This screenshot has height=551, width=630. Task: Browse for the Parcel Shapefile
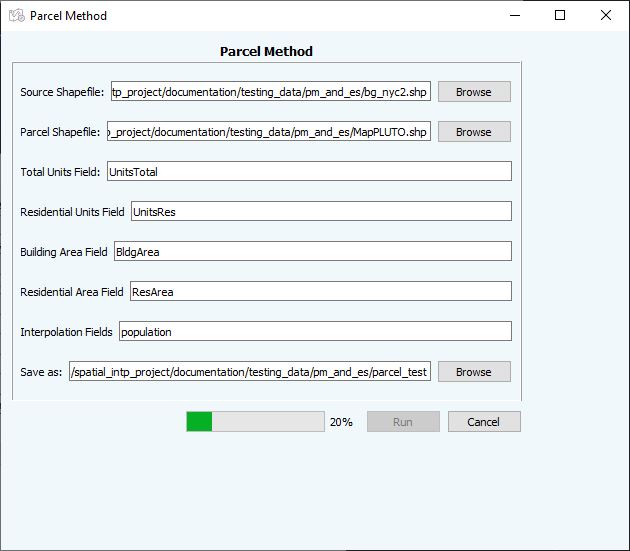pos(474,132)
